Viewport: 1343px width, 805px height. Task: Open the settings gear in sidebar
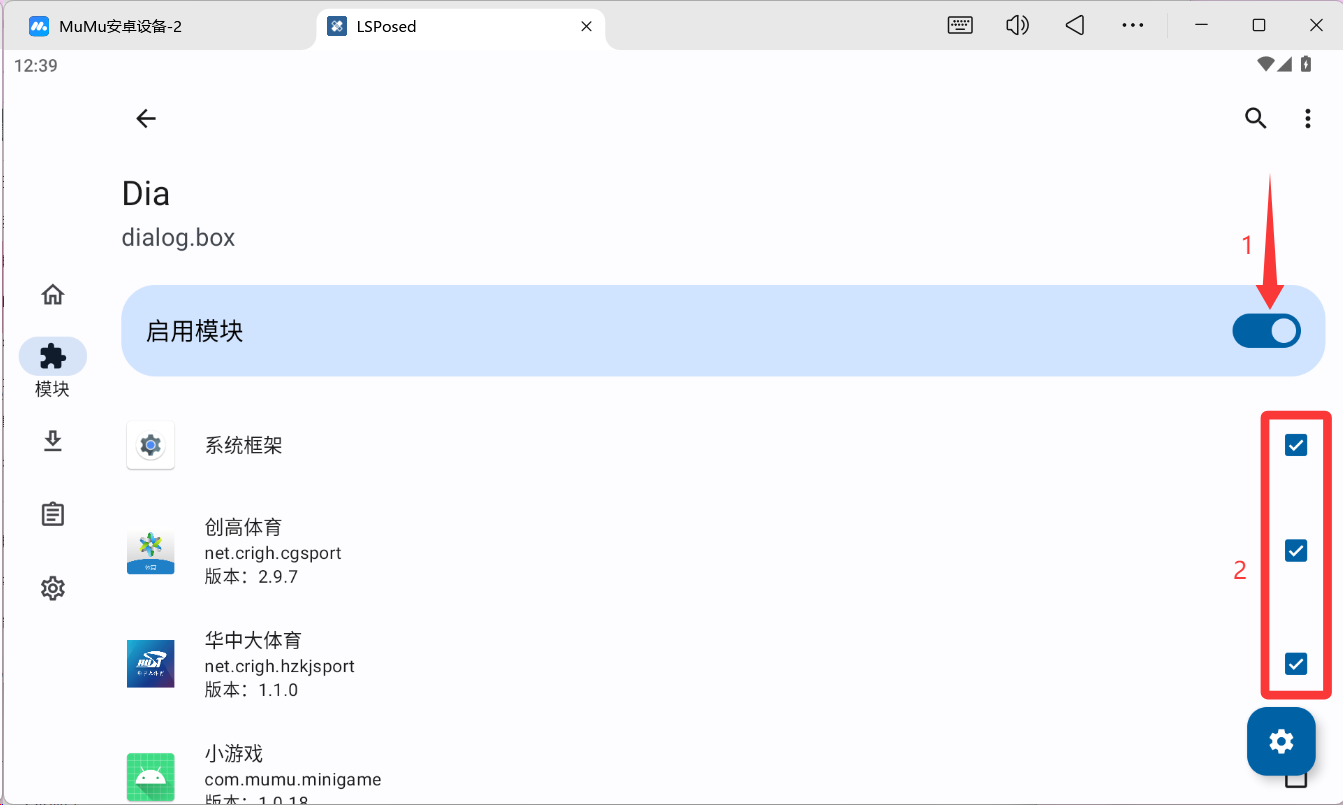(53, 588)
